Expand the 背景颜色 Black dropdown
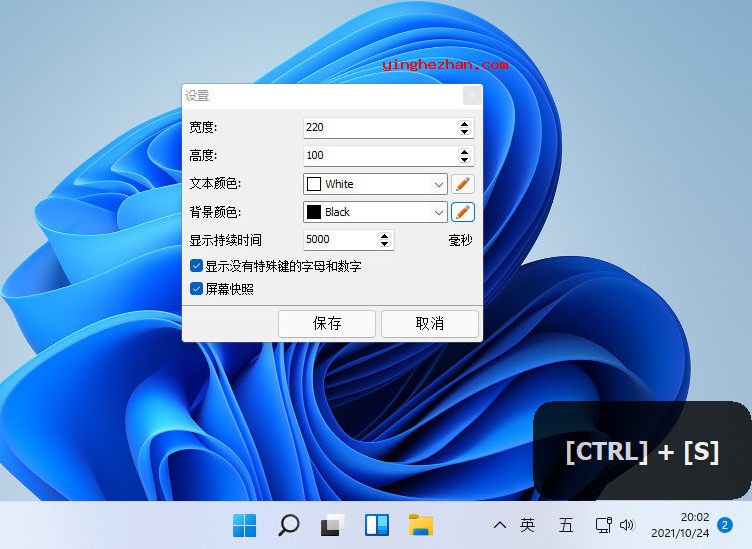 point(438,212)
